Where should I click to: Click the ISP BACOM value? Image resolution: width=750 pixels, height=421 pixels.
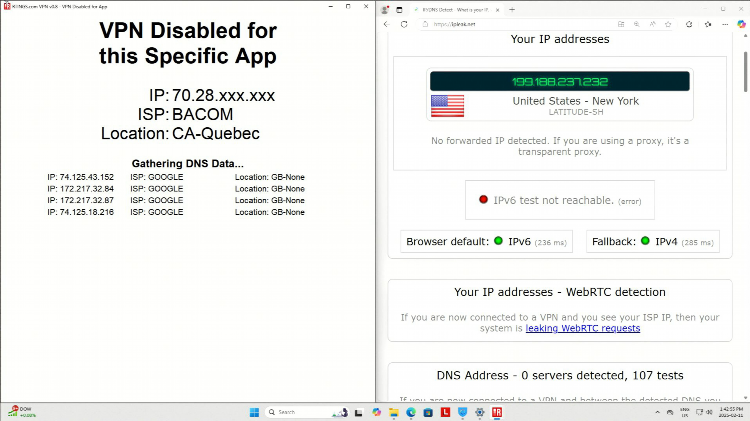[x=202, y=114]
